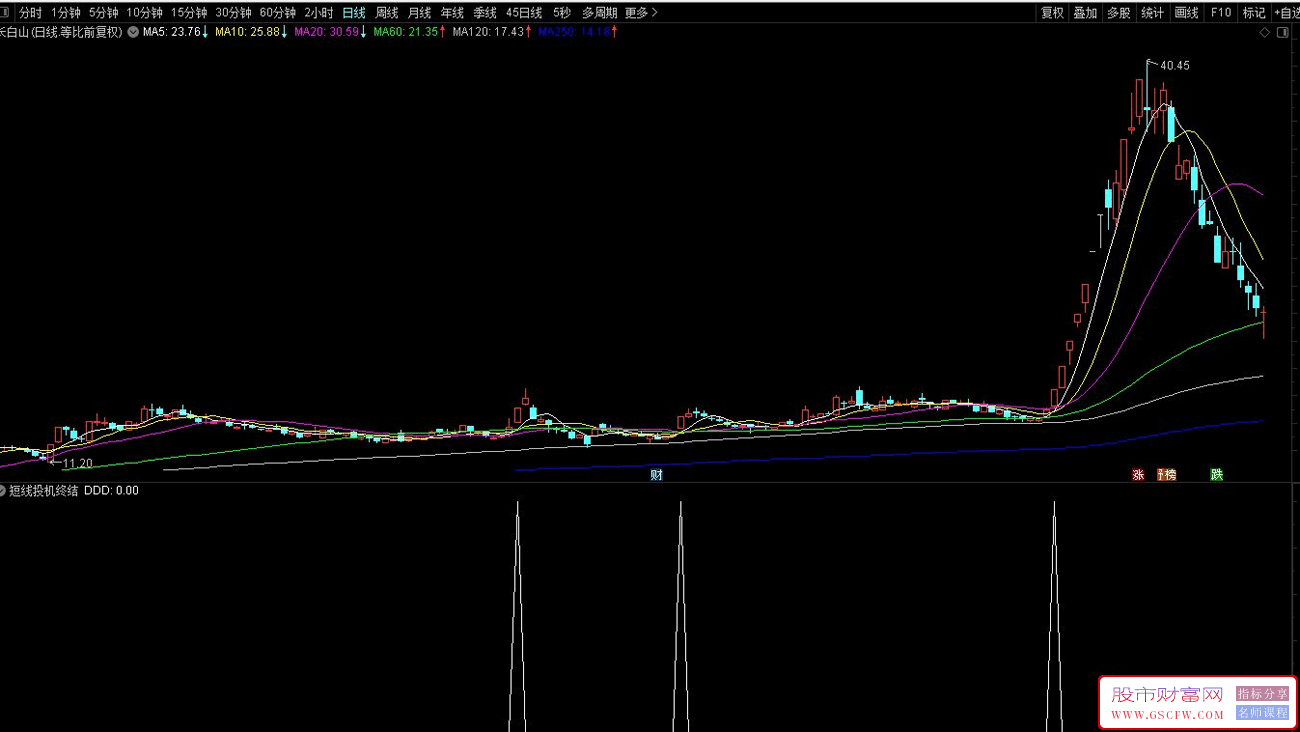
Task: Click the MA60: 21.35 indicator value
Action: coord(405,32)
